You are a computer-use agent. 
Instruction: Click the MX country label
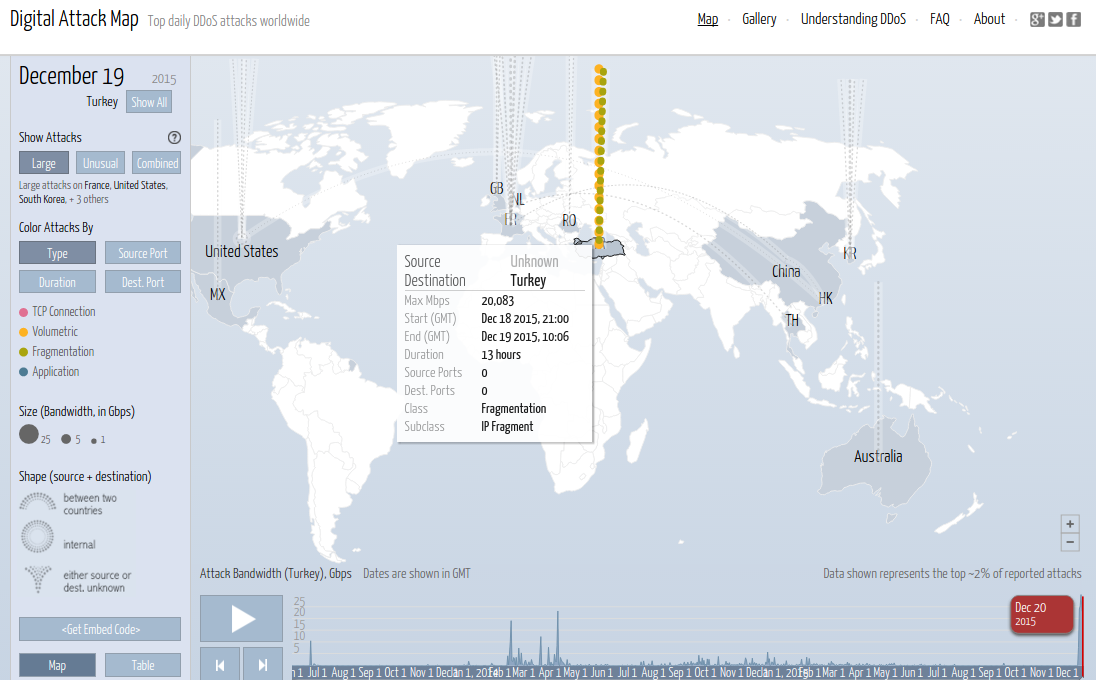(217, 294)
